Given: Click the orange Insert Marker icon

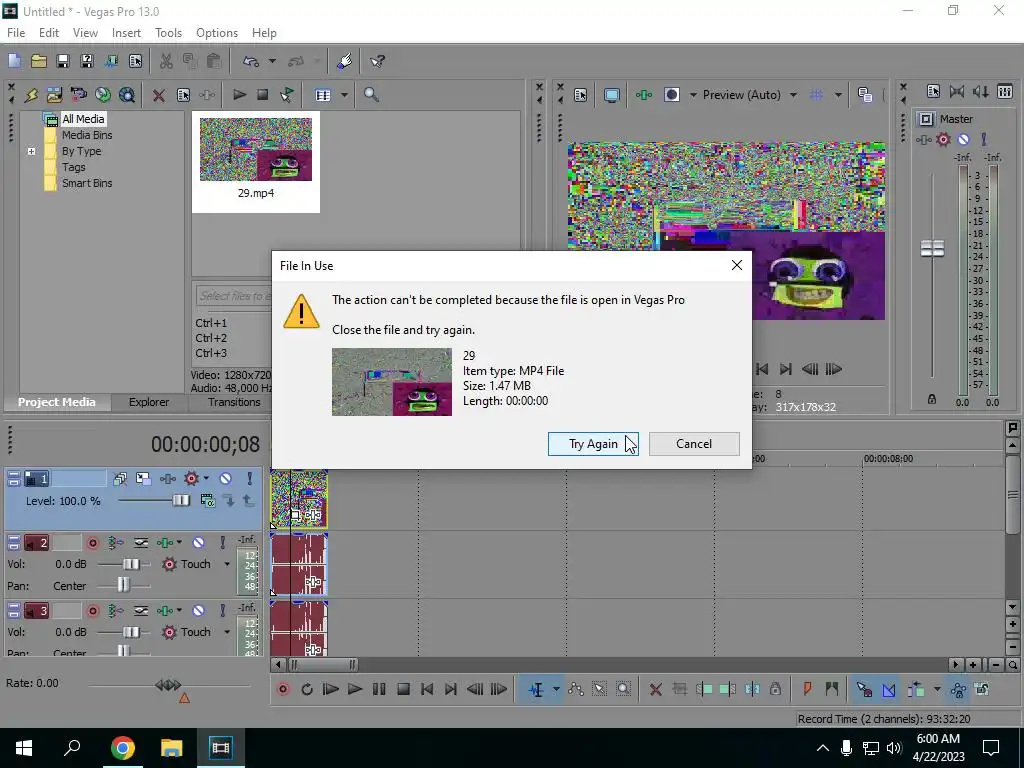Looking at the screenshot, I should coord(807,689).
